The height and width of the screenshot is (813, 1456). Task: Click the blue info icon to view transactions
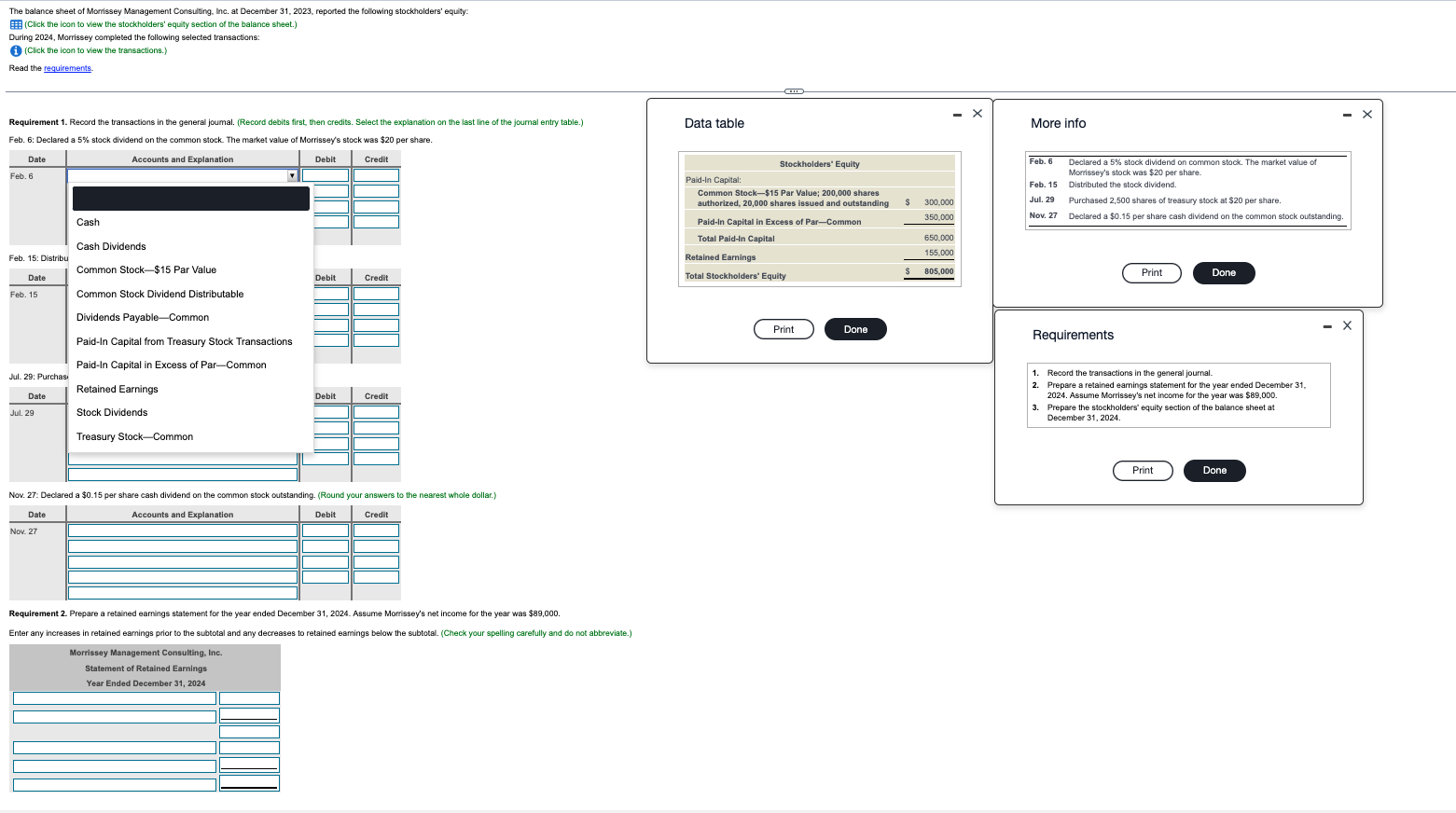15,50
